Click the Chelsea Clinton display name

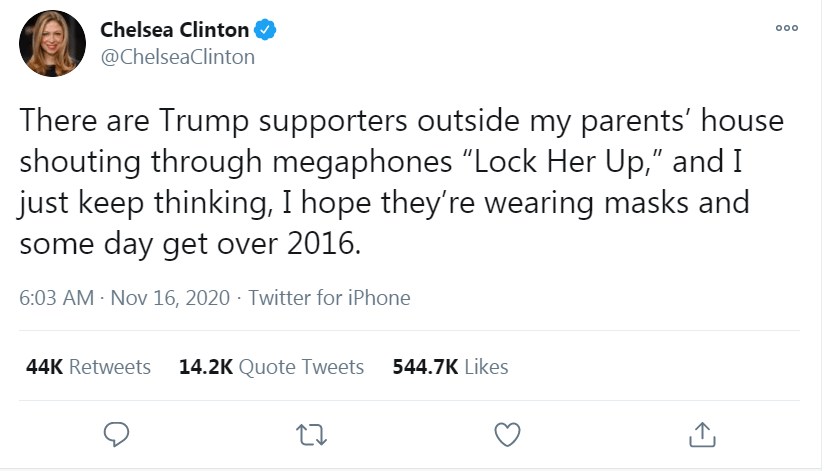pos(174,29)
